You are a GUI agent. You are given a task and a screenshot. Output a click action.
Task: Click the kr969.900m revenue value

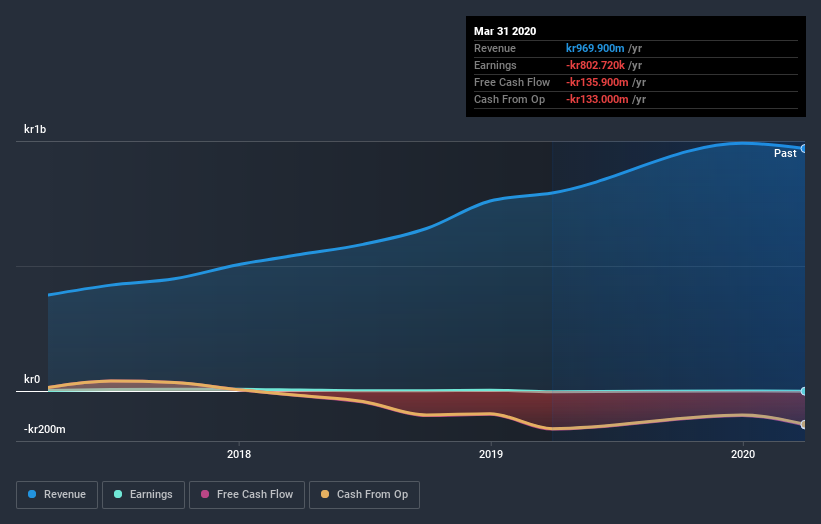point(595,48)
